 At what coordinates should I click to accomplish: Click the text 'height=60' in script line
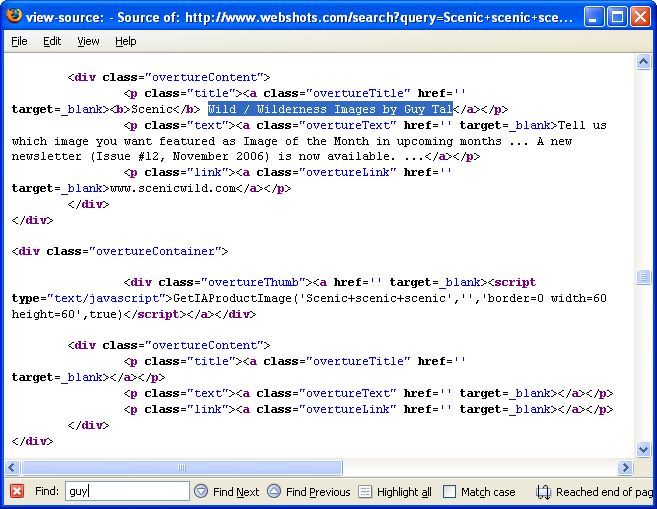coord(43,314)
